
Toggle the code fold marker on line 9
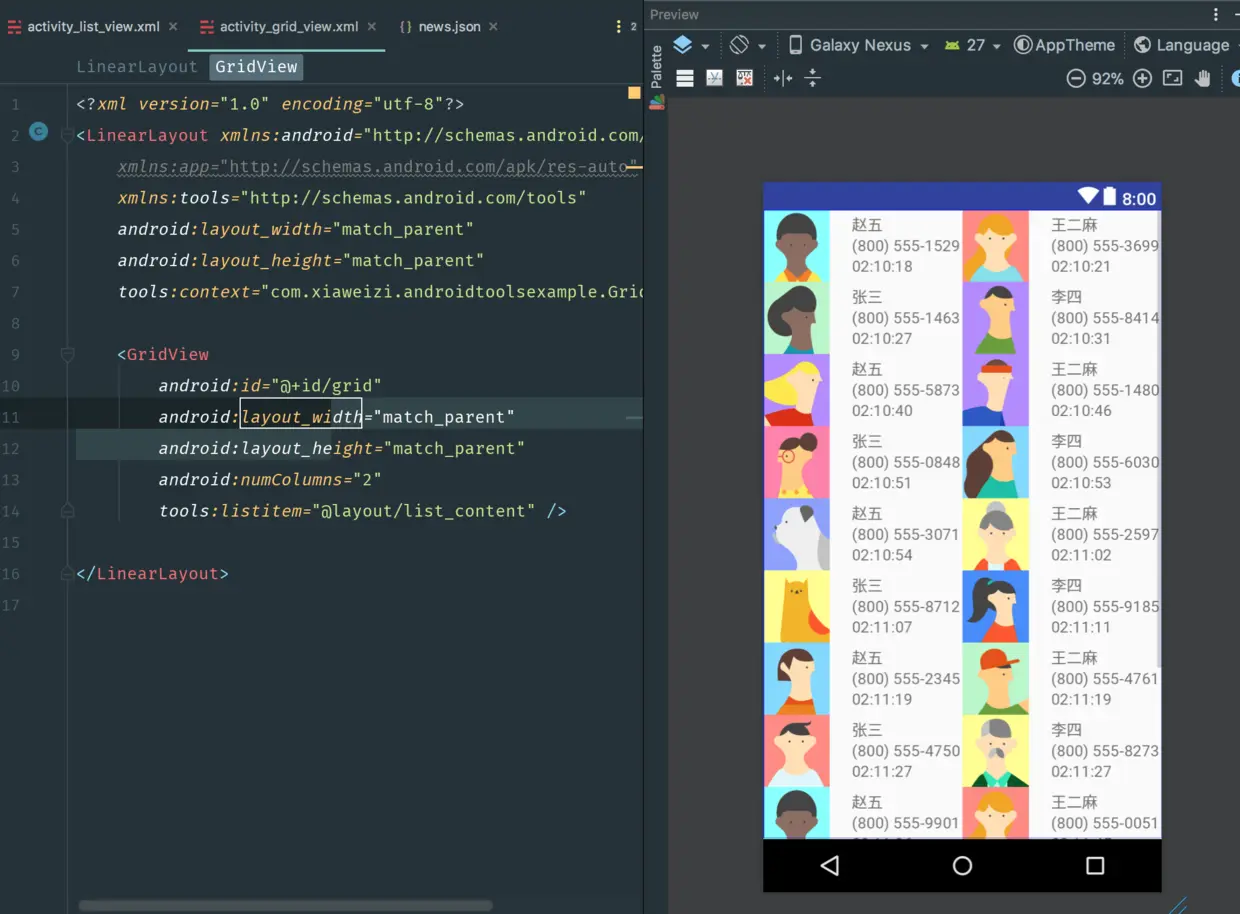66,354
